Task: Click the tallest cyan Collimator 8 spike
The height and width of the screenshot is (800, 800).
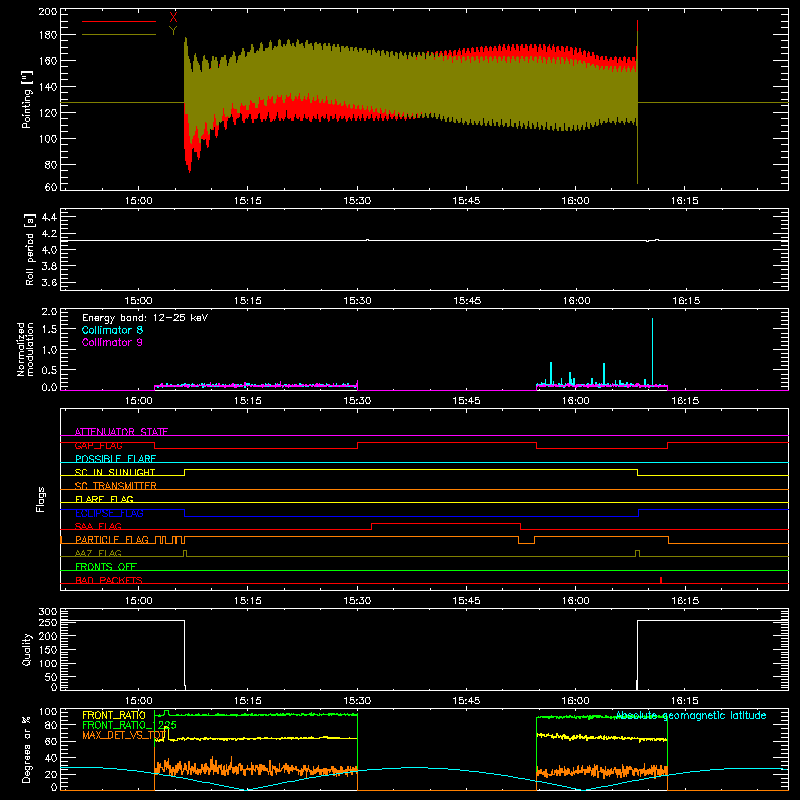Action: [x=652, y=352]
